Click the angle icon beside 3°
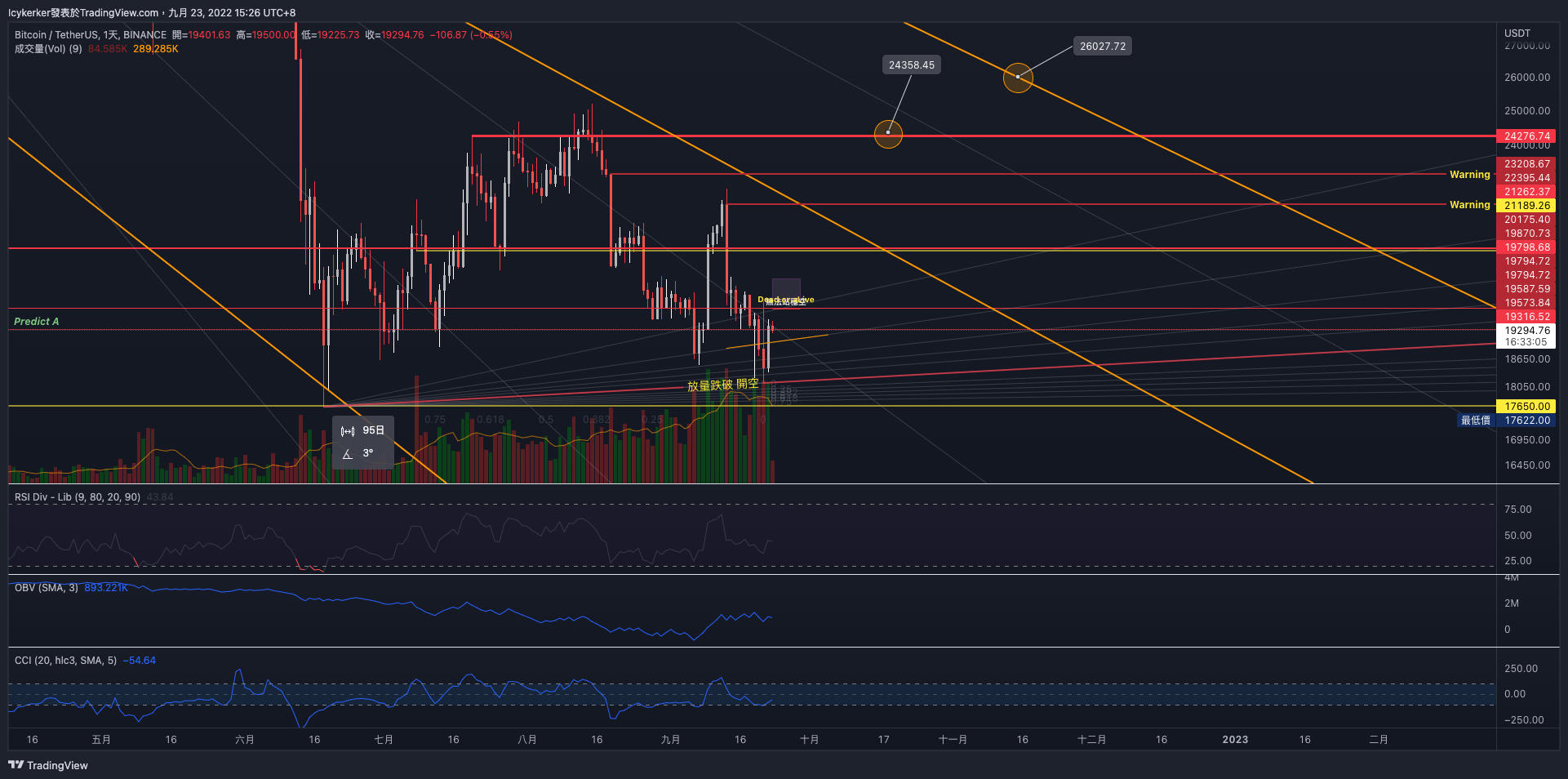Image resolution: width=1568 pixels, height=779 pixels. pos(348,454)
